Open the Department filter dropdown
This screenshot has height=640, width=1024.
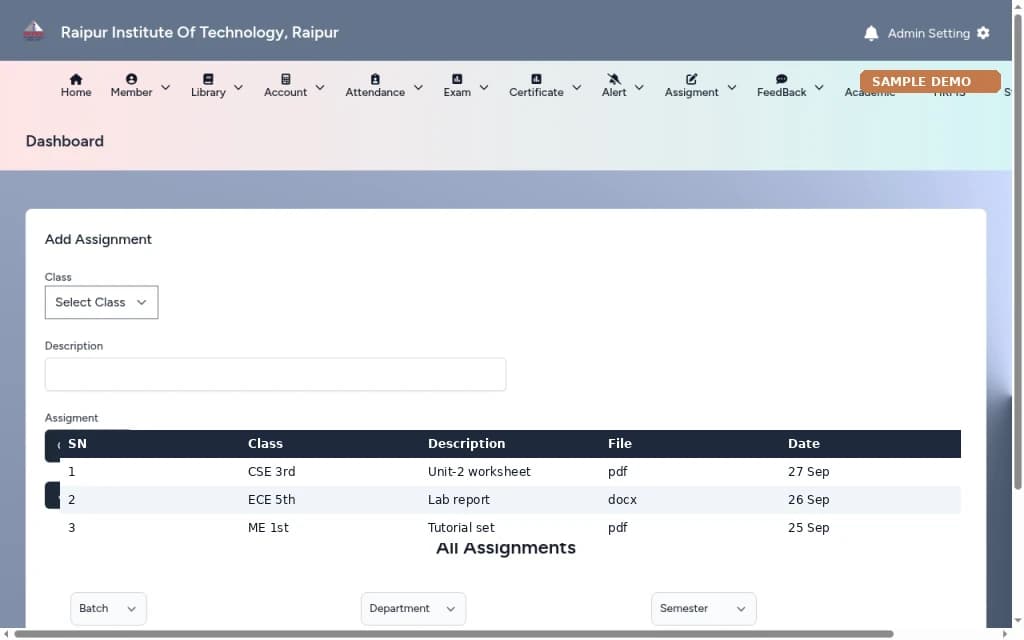click(413, 609)
